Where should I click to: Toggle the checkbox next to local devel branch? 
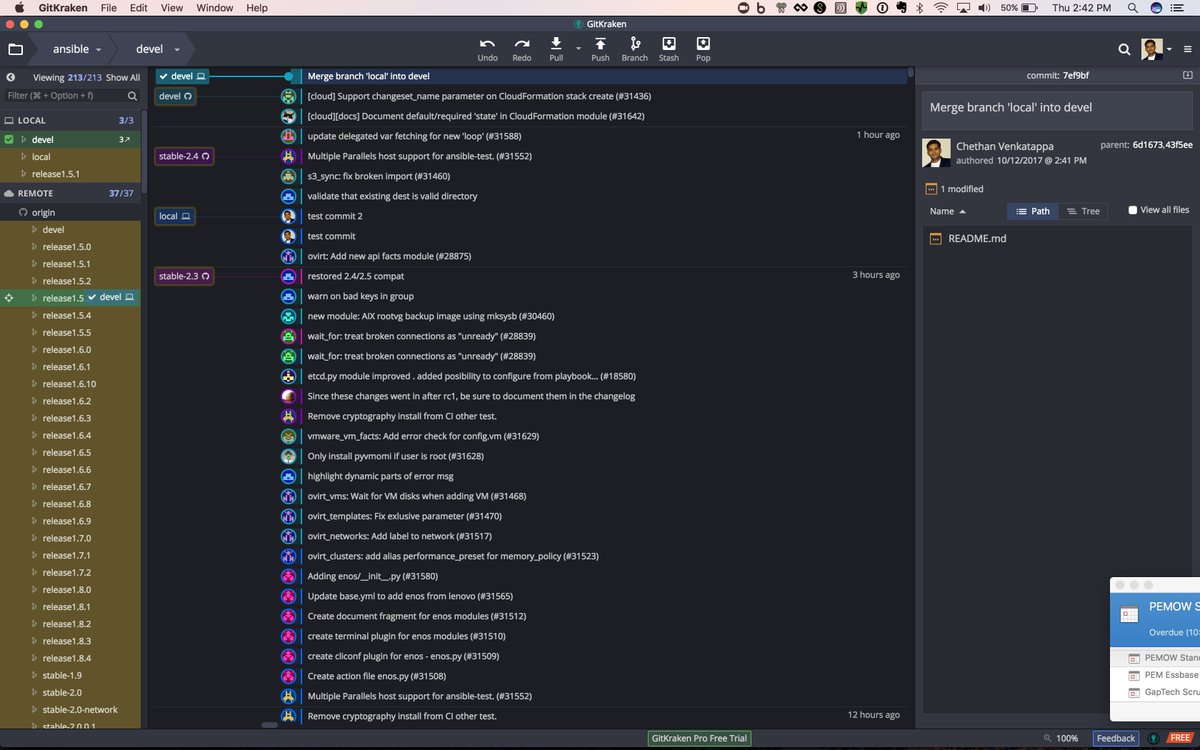(x=9, y=139)
